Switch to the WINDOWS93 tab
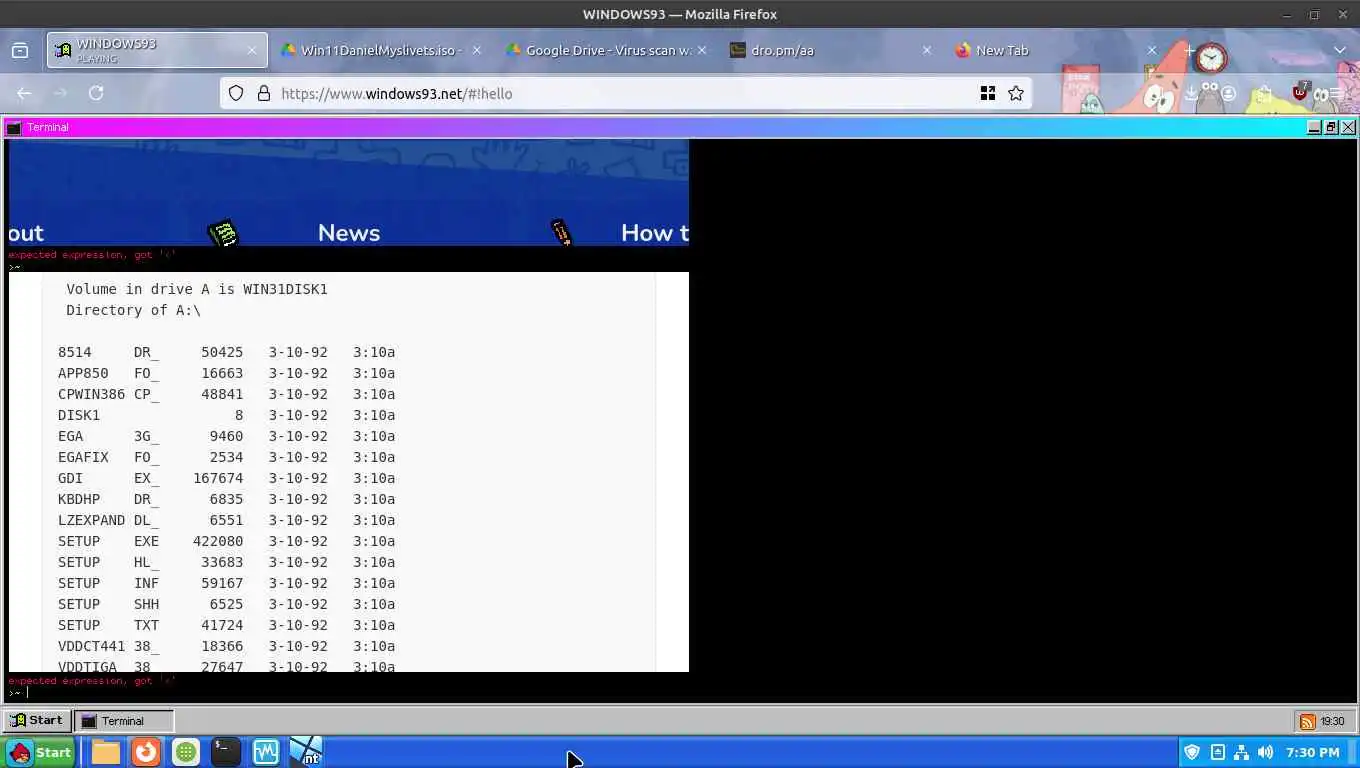The image size is (1360, 768). [x=156, y=50]
